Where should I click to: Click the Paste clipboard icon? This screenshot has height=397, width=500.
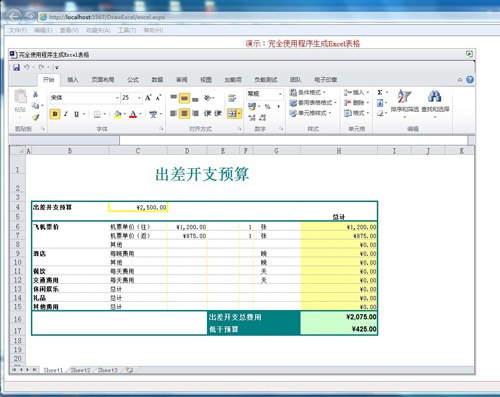20,97
